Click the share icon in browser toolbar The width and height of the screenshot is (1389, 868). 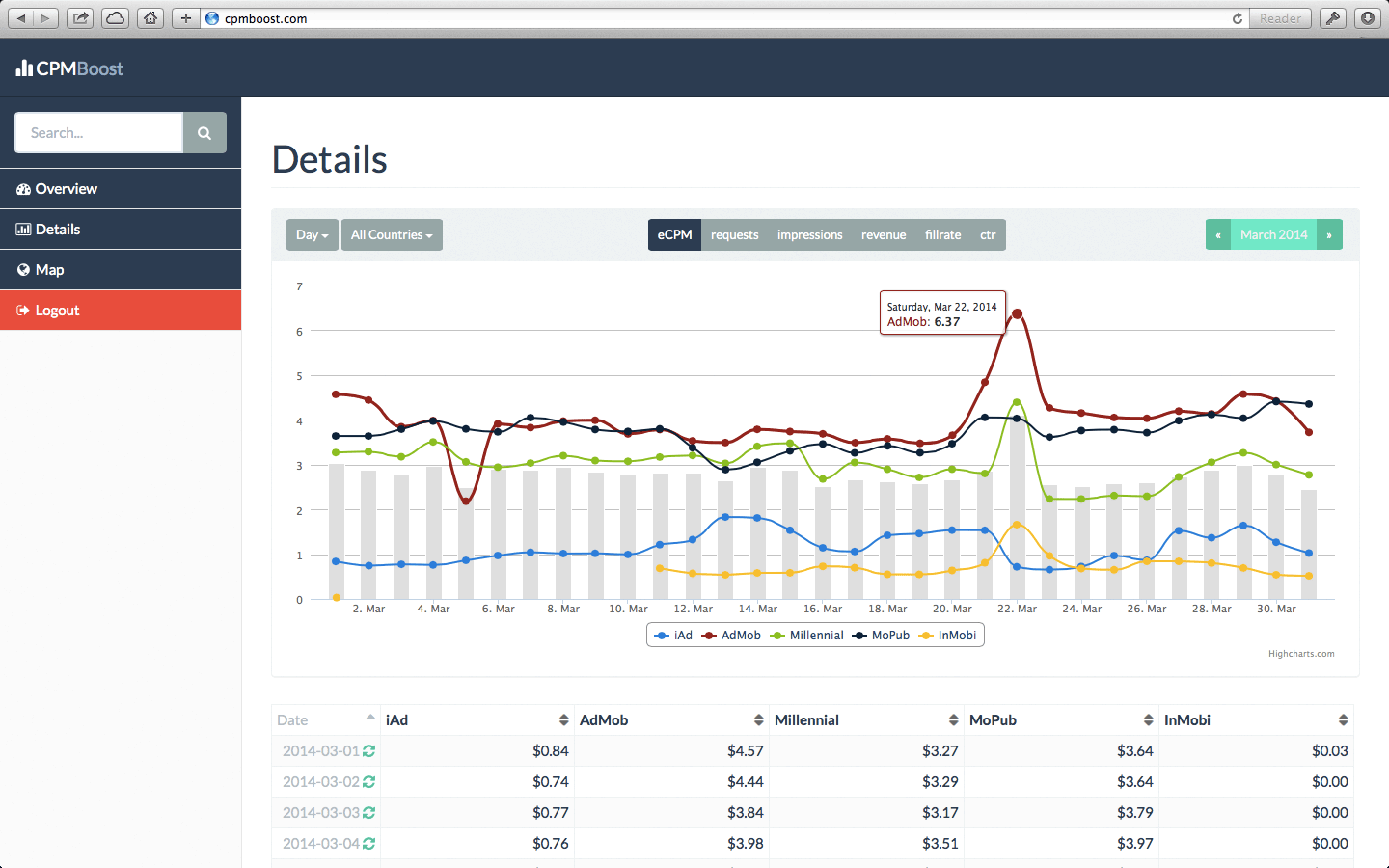80,18
